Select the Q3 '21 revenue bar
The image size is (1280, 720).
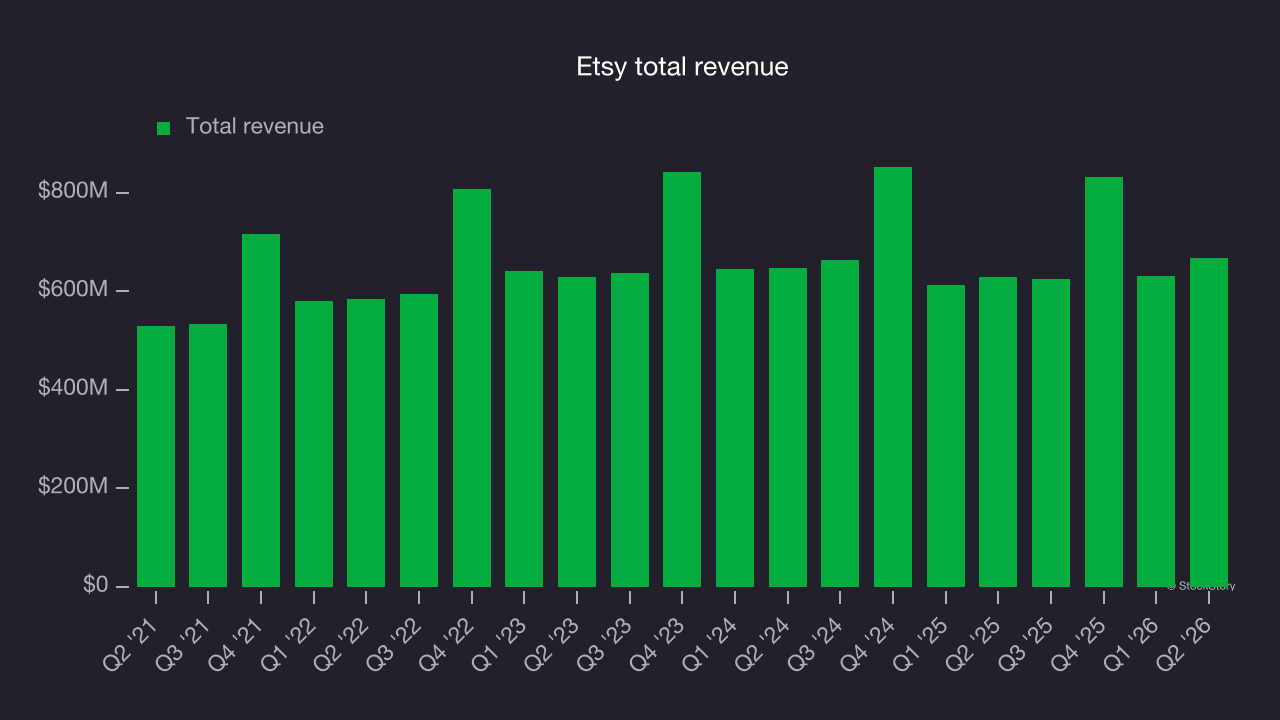pos(208,455)
